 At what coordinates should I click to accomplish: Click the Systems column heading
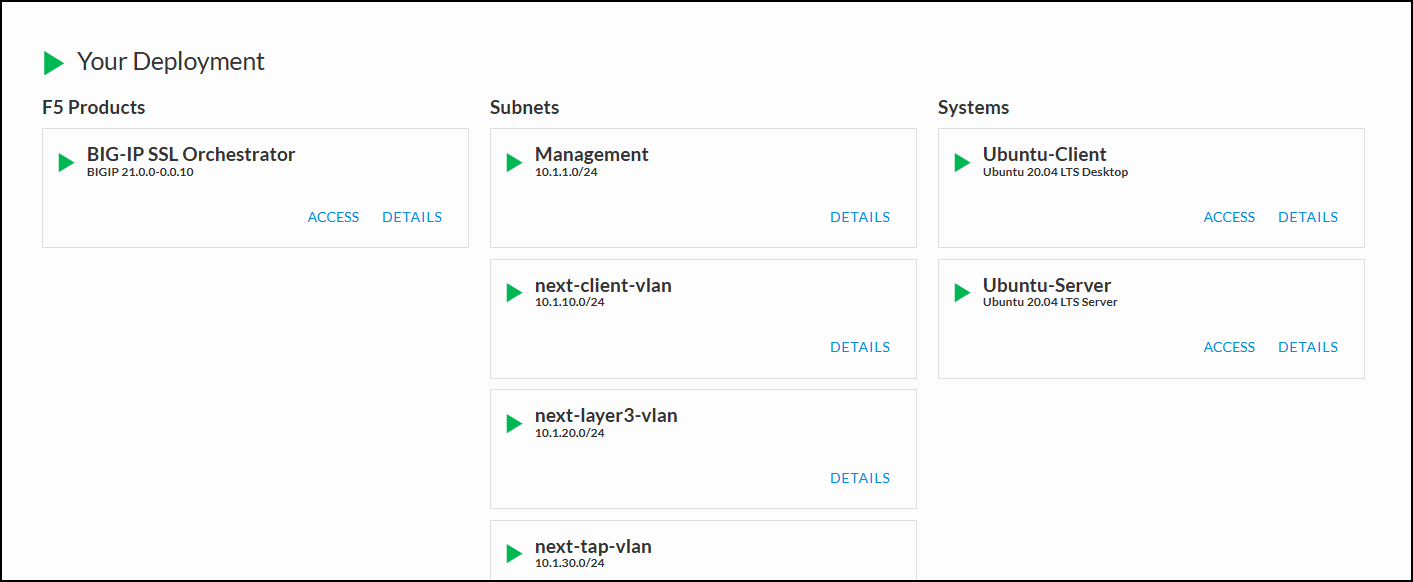pyautogui.click(x=974, y=107)
